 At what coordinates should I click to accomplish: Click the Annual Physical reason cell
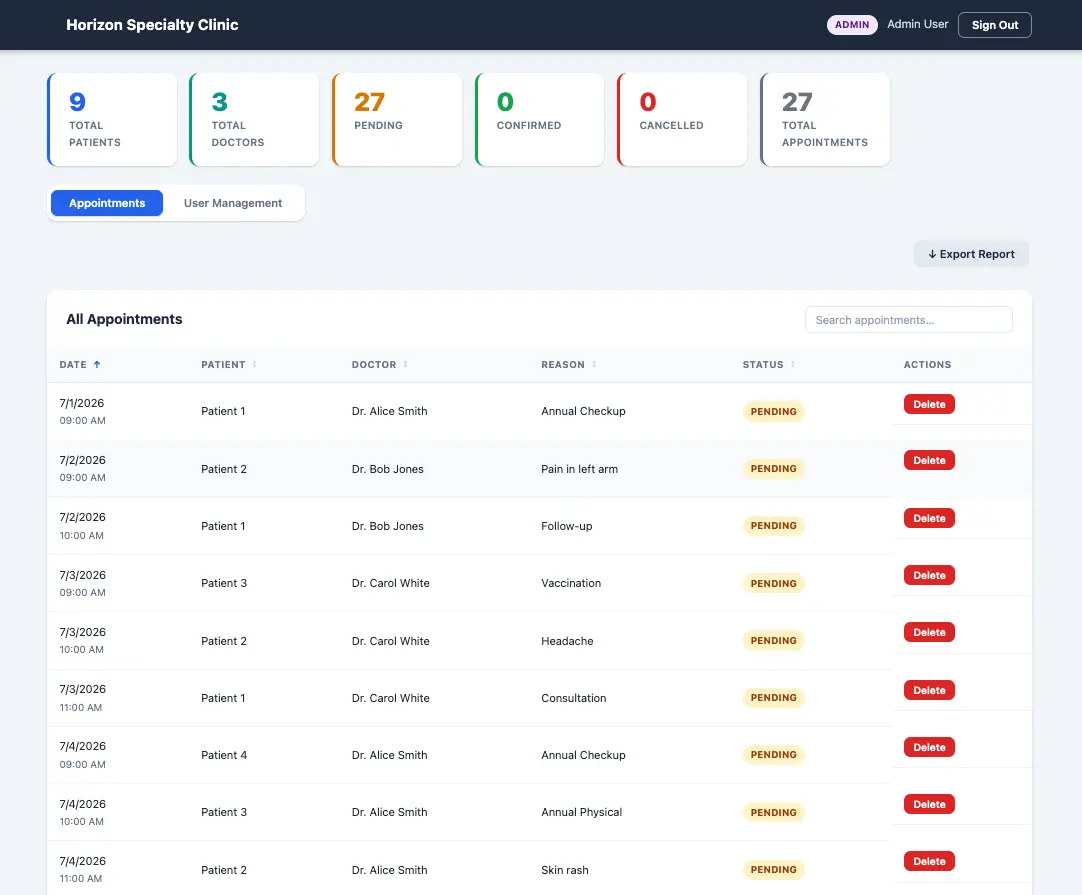click(x=581, y=812)
